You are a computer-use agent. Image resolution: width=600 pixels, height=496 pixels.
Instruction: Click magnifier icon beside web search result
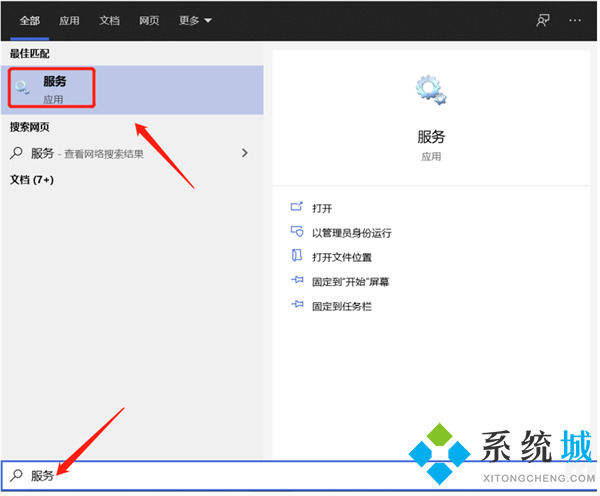pos(16,153)
